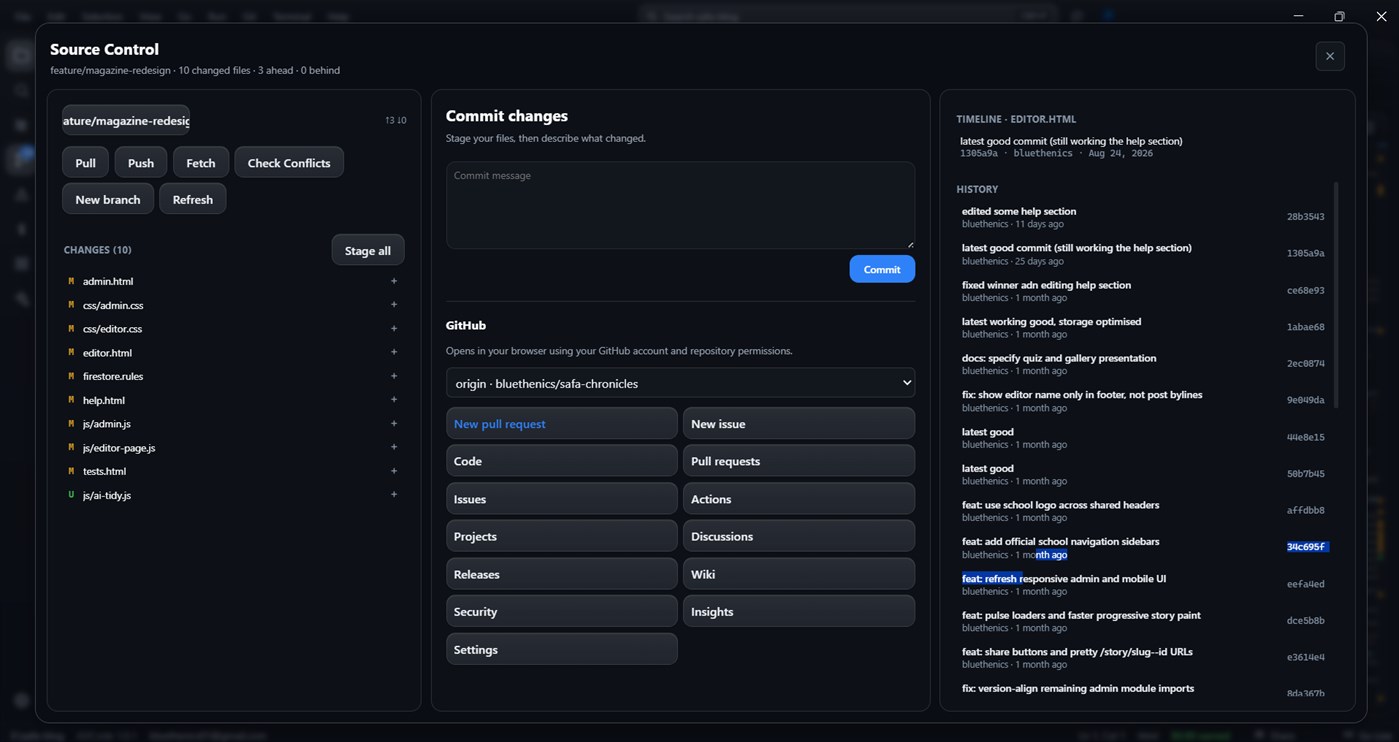Stage css/admin.css with its plus icon
This screenshot has height=742, width=1399.
[x=394, y=305]
